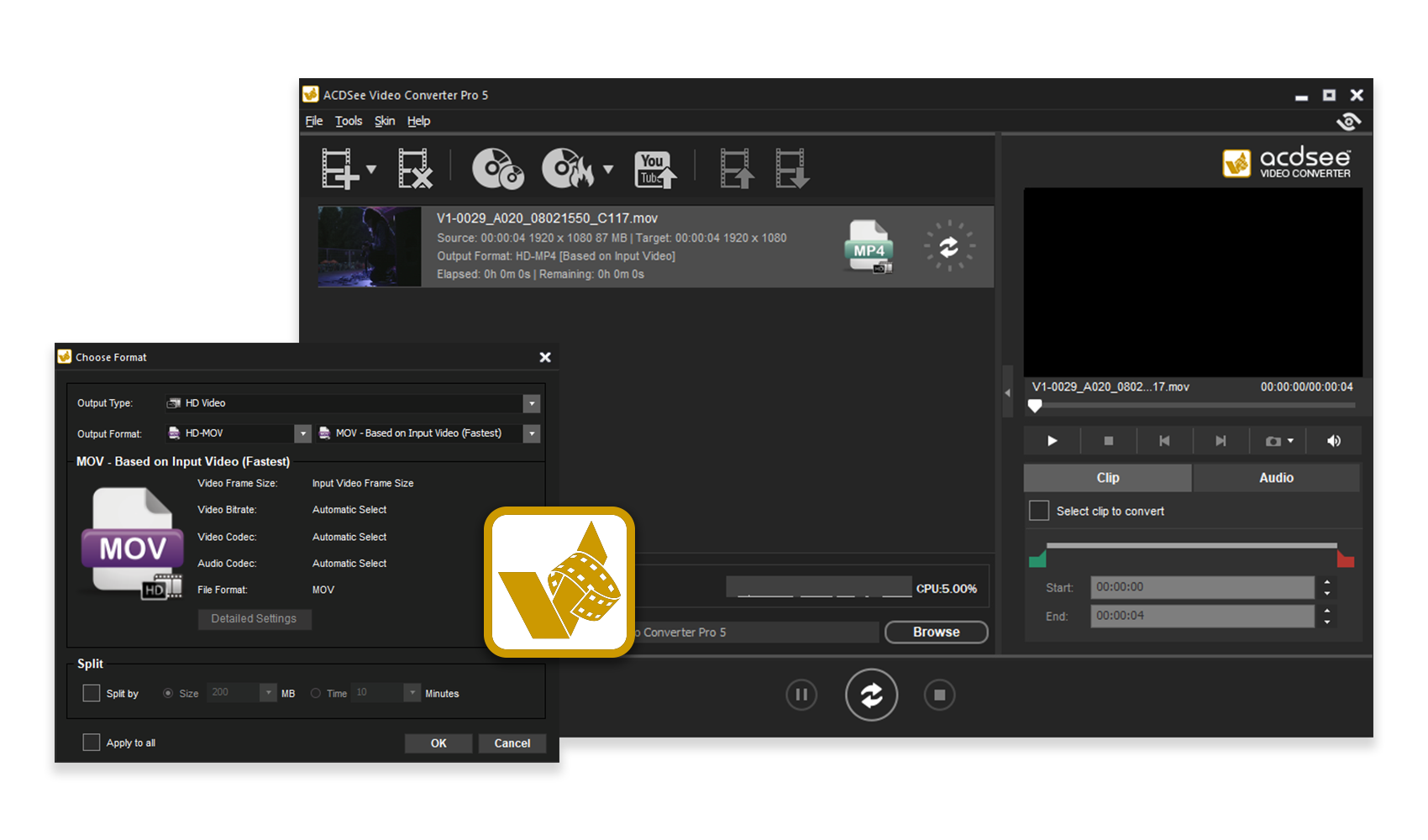Viewport: 1428px width, 840px height.
Task: Click the ACDSee title bar app icon
Action: pyautogui.click(x=311, y=94)
